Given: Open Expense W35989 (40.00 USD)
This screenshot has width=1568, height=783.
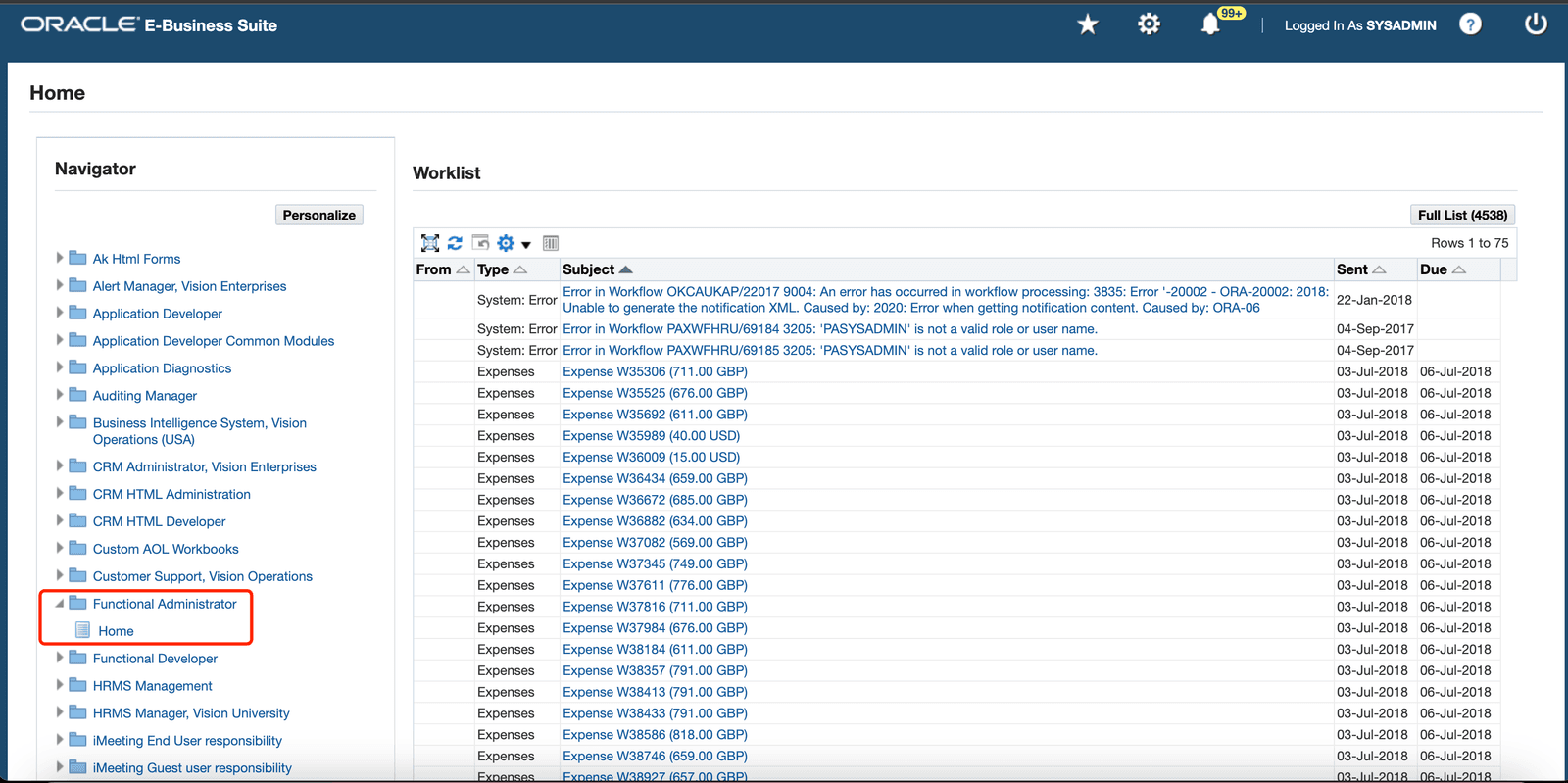Looking at the screenshot, I should click(x=651, y=435).
